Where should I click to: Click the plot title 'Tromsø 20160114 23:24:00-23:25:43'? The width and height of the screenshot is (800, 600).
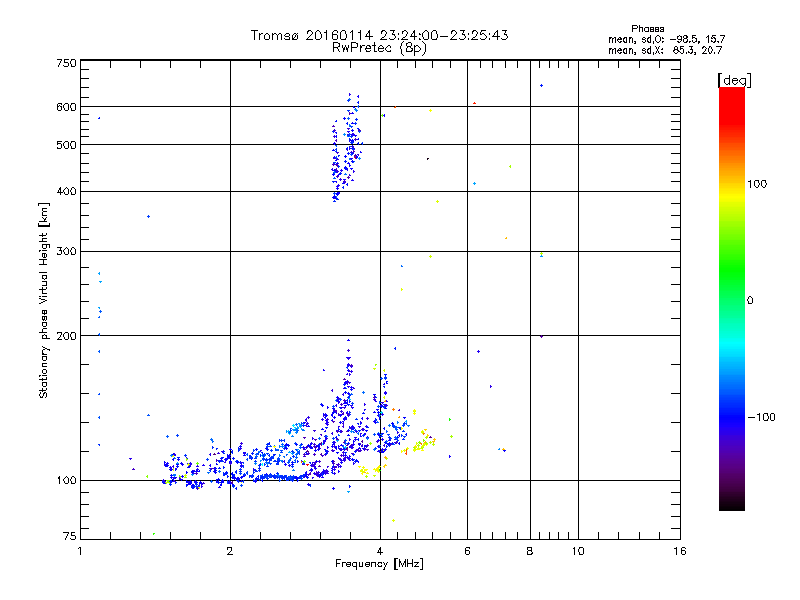pos(379,35)
